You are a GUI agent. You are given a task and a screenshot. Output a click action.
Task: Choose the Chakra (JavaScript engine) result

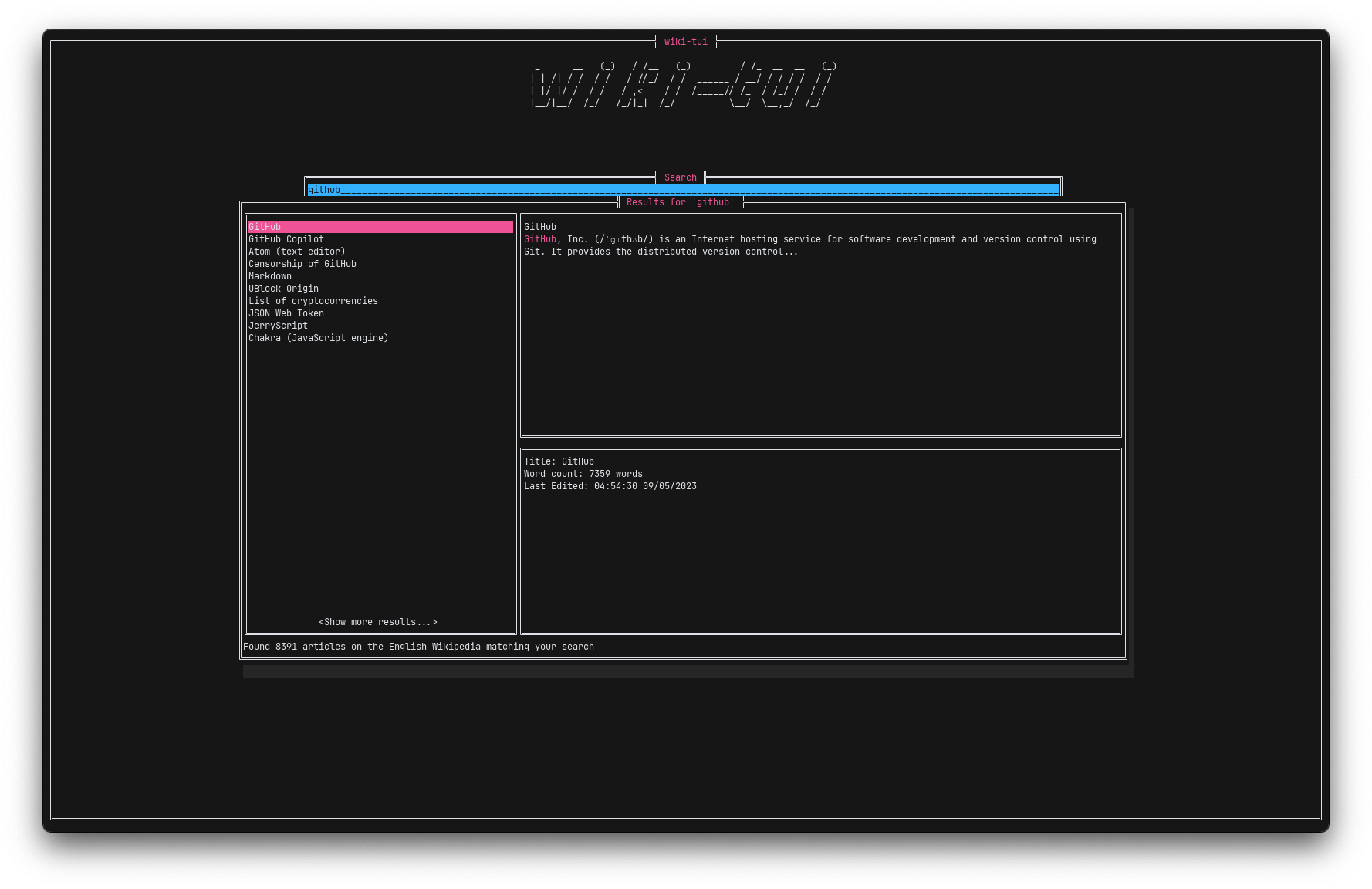click(x=319, y=338)
